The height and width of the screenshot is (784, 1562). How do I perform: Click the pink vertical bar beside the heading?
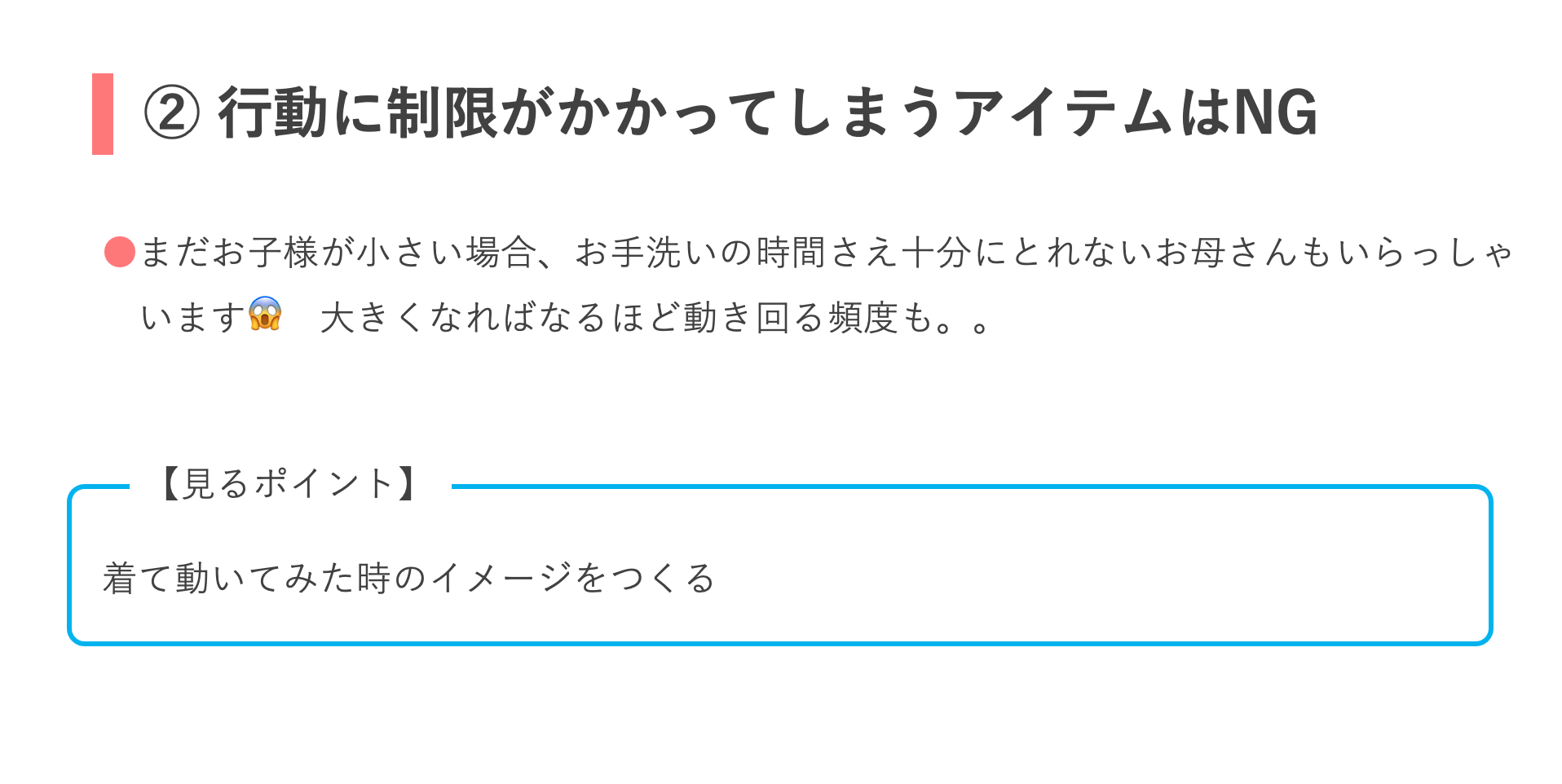(x=103, y=113)
